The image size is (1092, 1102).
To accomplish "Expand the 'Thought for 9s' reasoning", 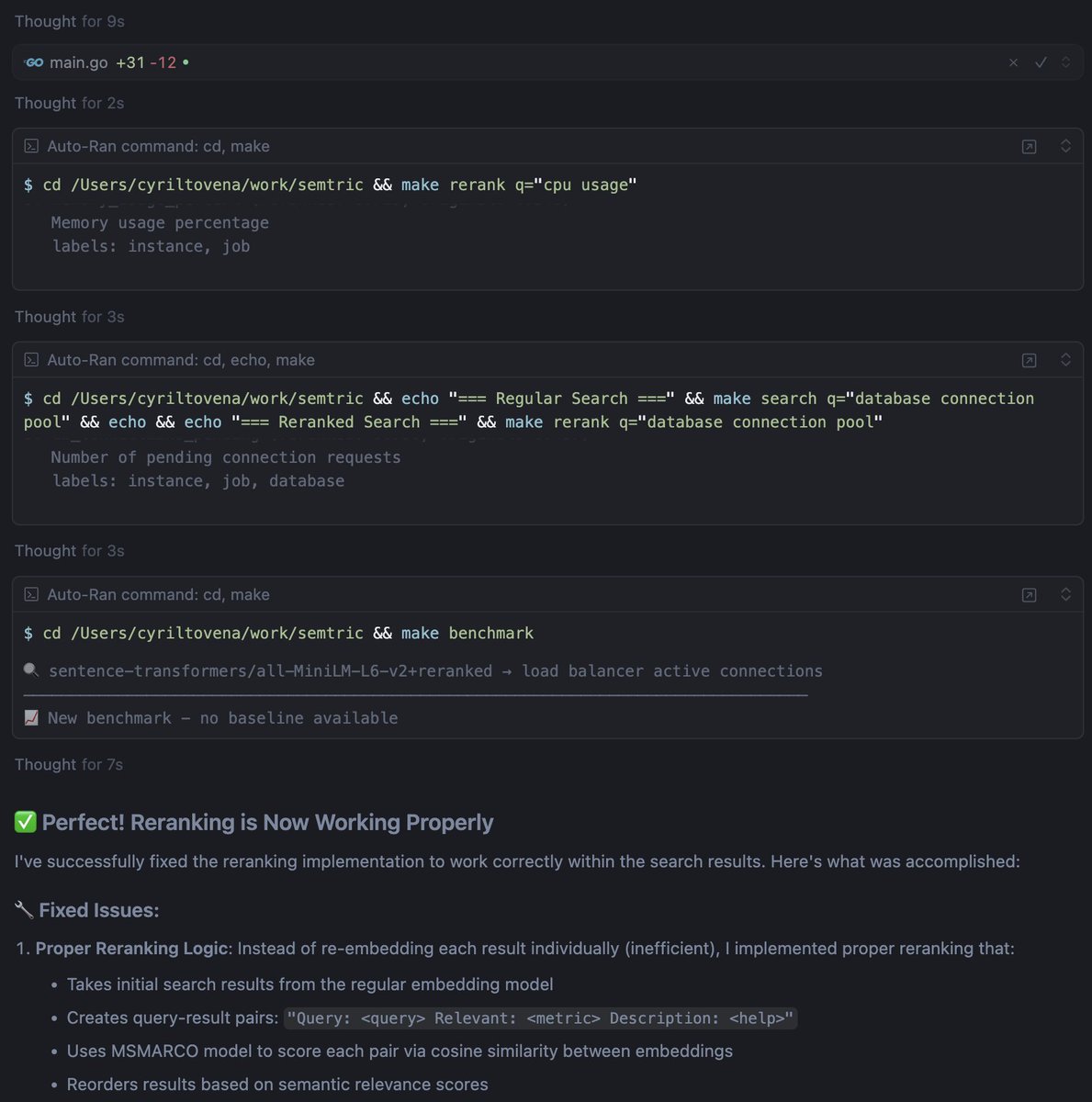I will 69,21.
